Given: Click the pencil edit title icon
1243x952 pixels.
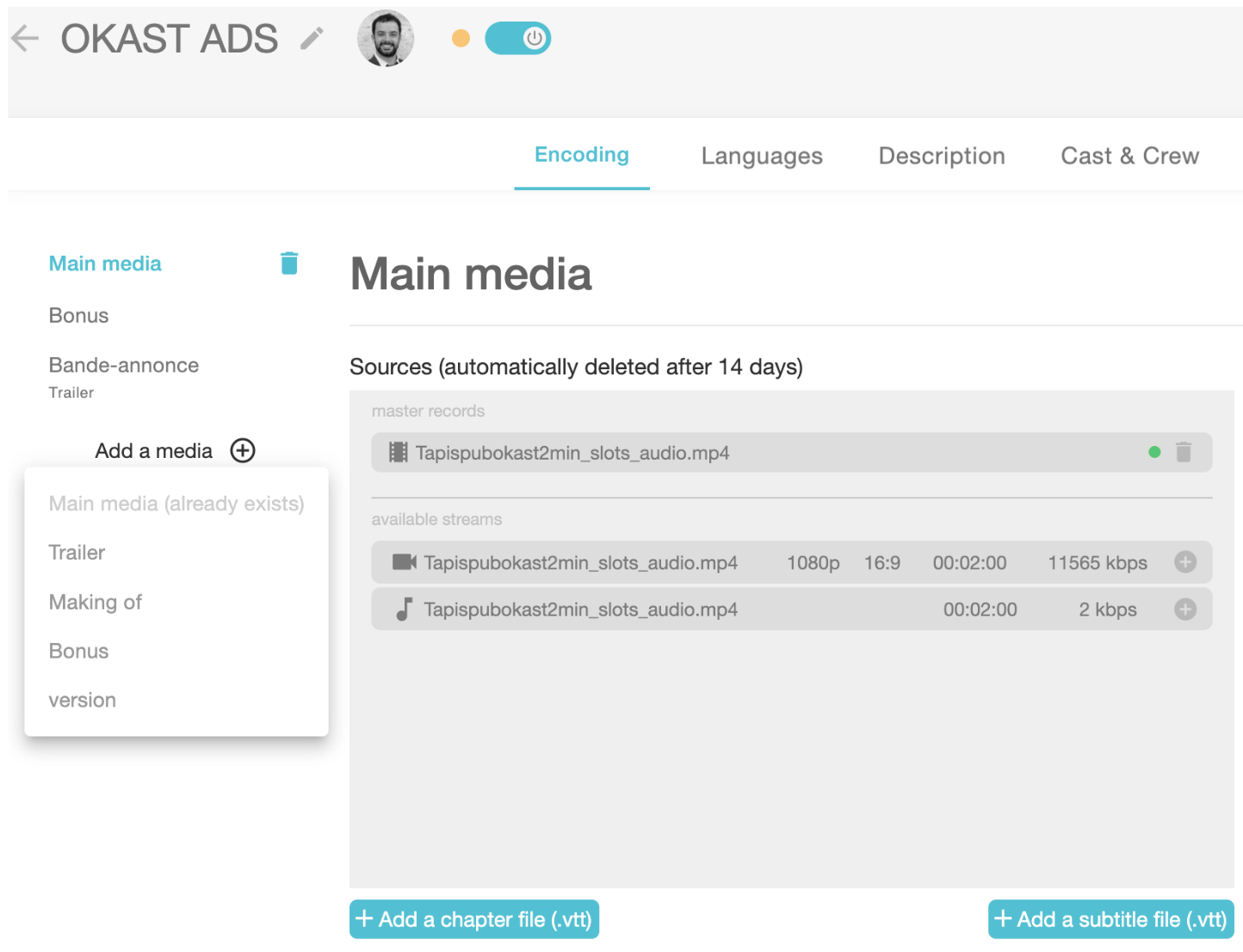Looking at the screenshot, I should [x=312, y=39].
